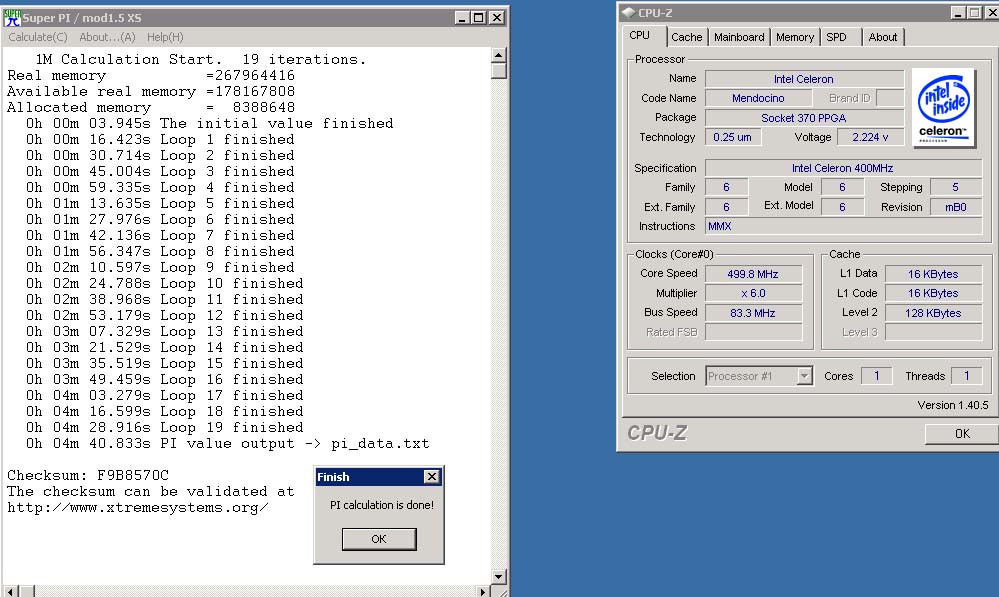Image resolution: width=999 pixels, height=597 pixels.
Task: Select the CPU tab in CPU-Z
Action: point(640,36)
